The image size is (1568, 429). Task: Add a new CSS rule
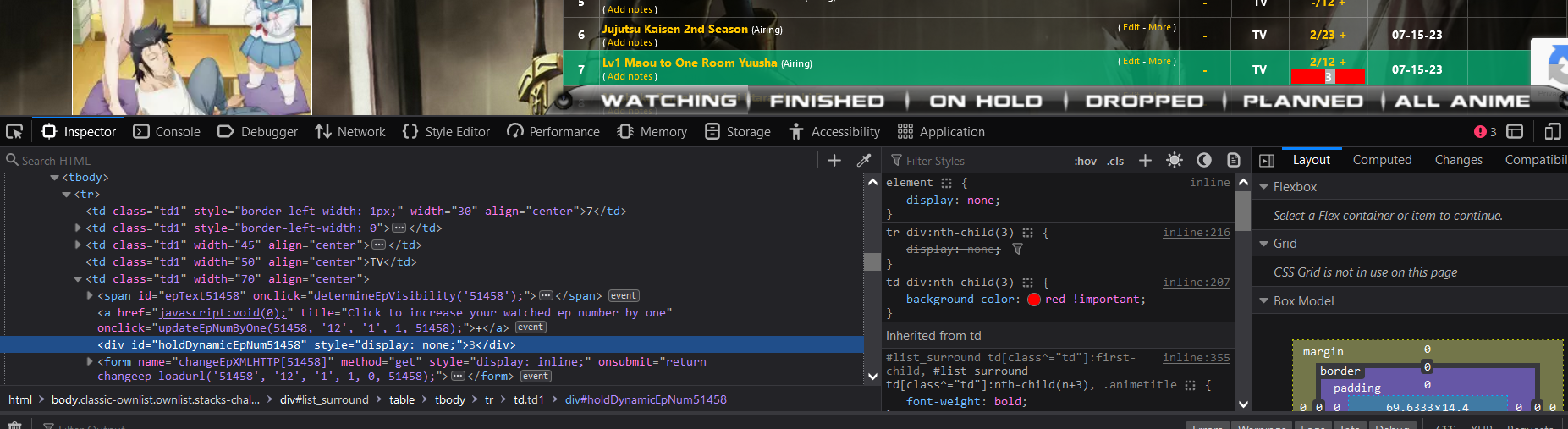pos(1145,160)
